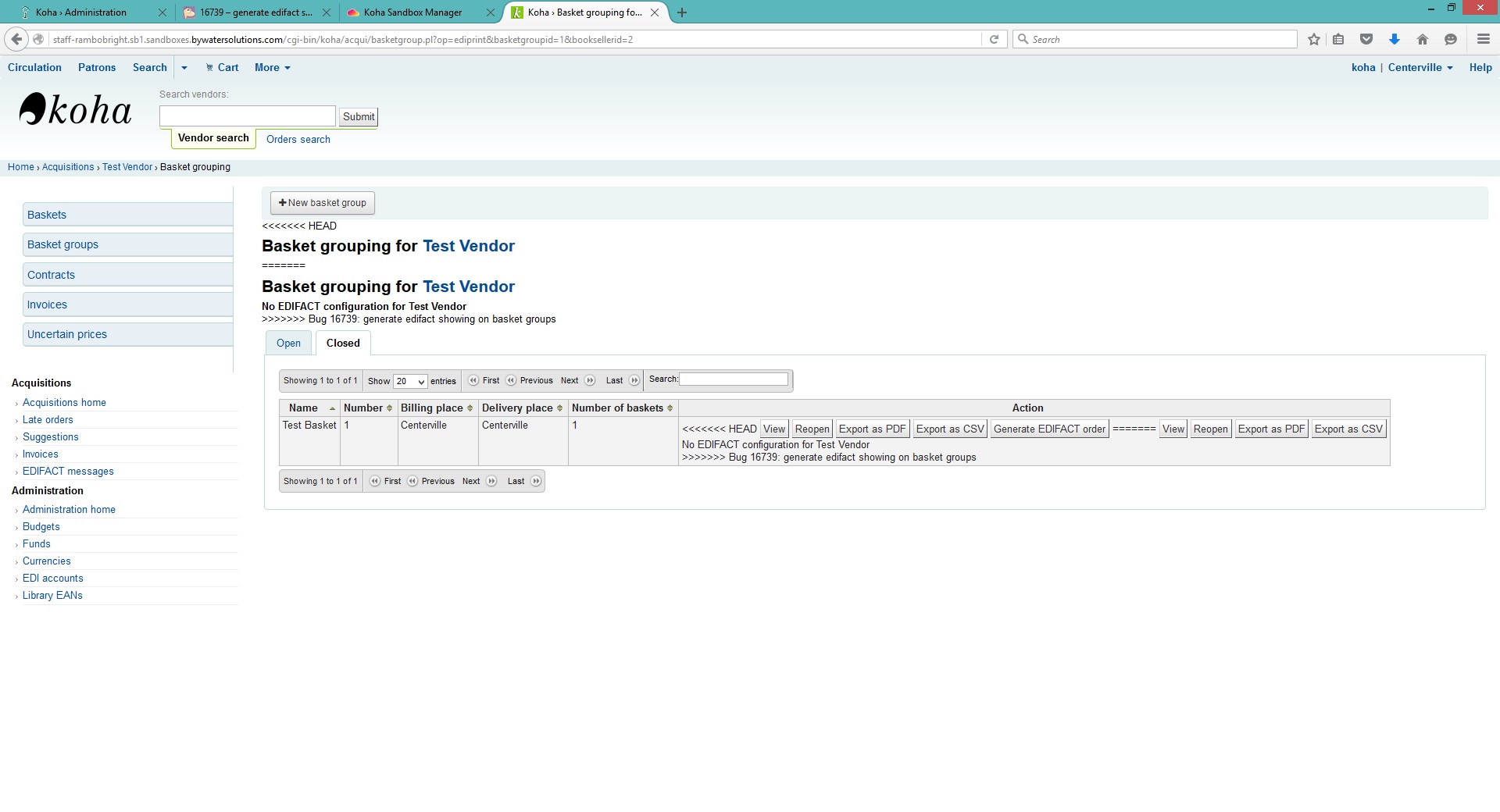Expand the Centerville library dropdown

[x=1420, y=68]
